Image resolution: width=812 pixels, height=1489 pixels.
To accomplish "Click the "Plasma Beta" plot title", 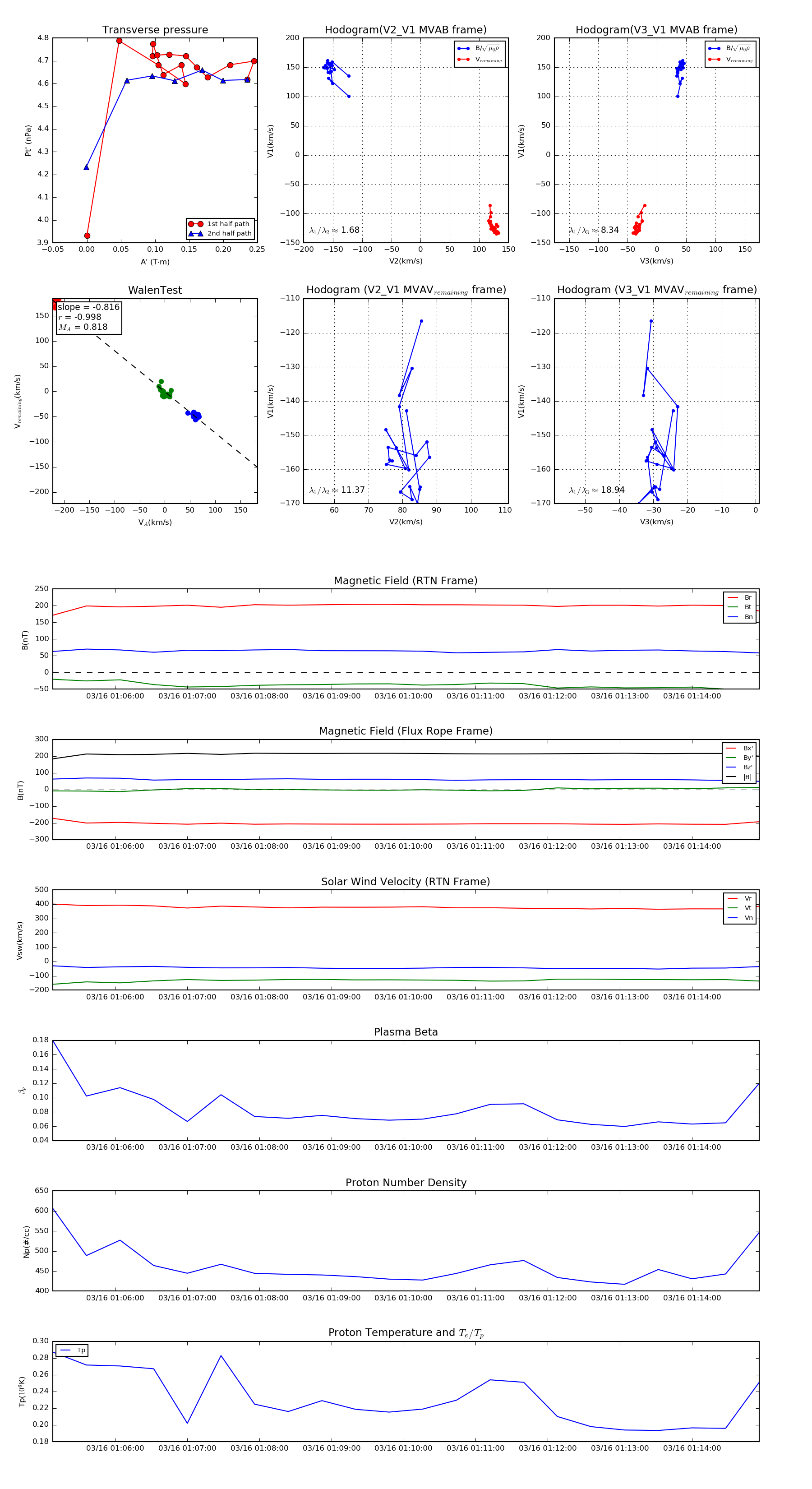I will point(406,1032).
